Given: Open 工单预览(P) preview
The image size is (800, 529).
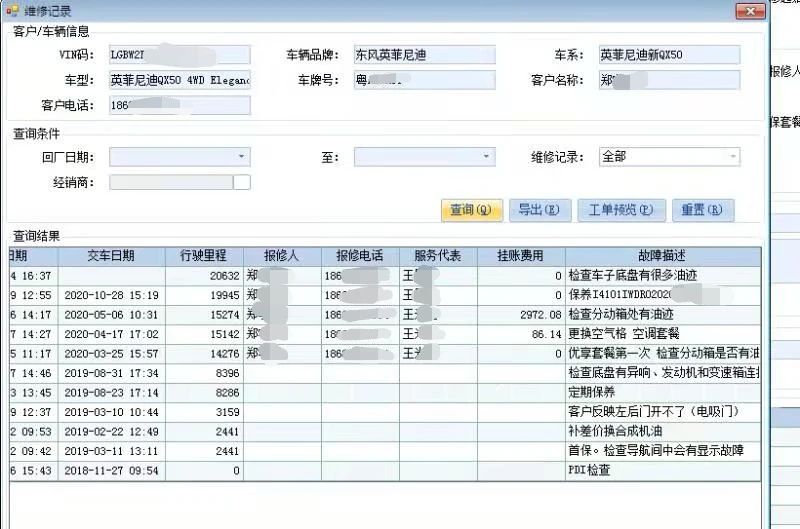Looking at the screenshot, I should click(x=621, y=210).
